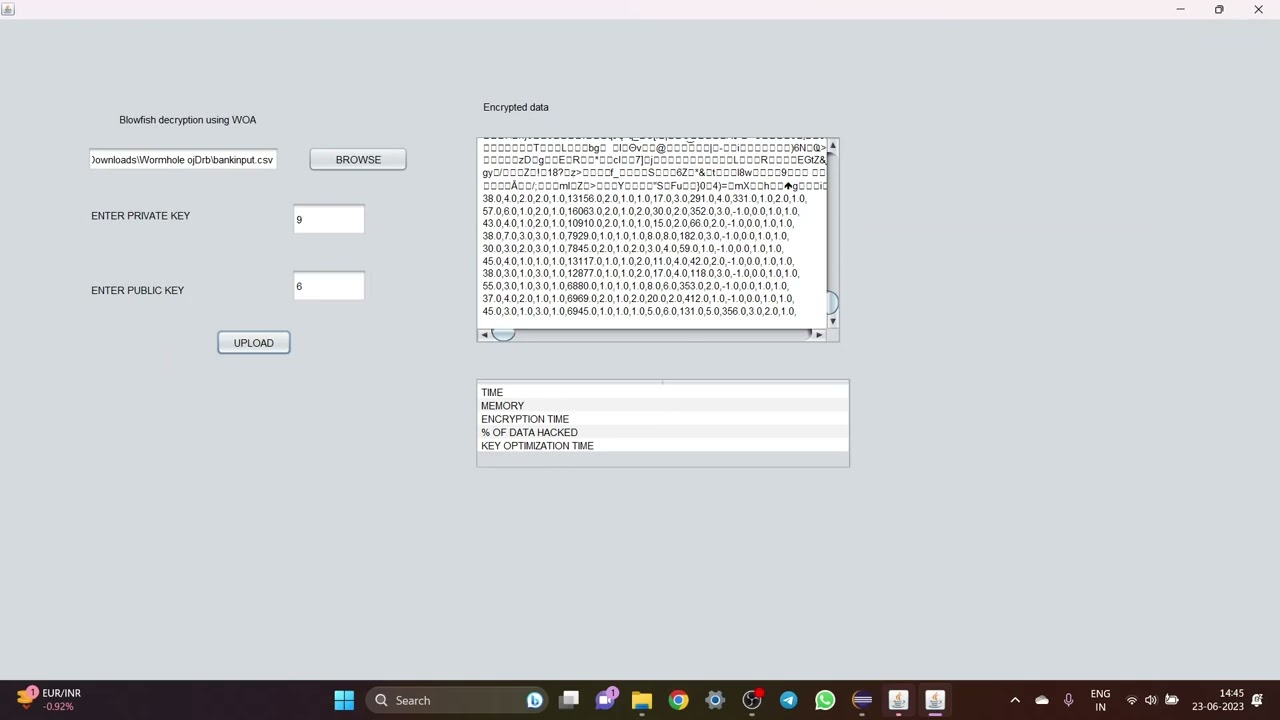Open OBS Studio from the taskbar
Screen dimensions: 1280x720
pos(752,700)
